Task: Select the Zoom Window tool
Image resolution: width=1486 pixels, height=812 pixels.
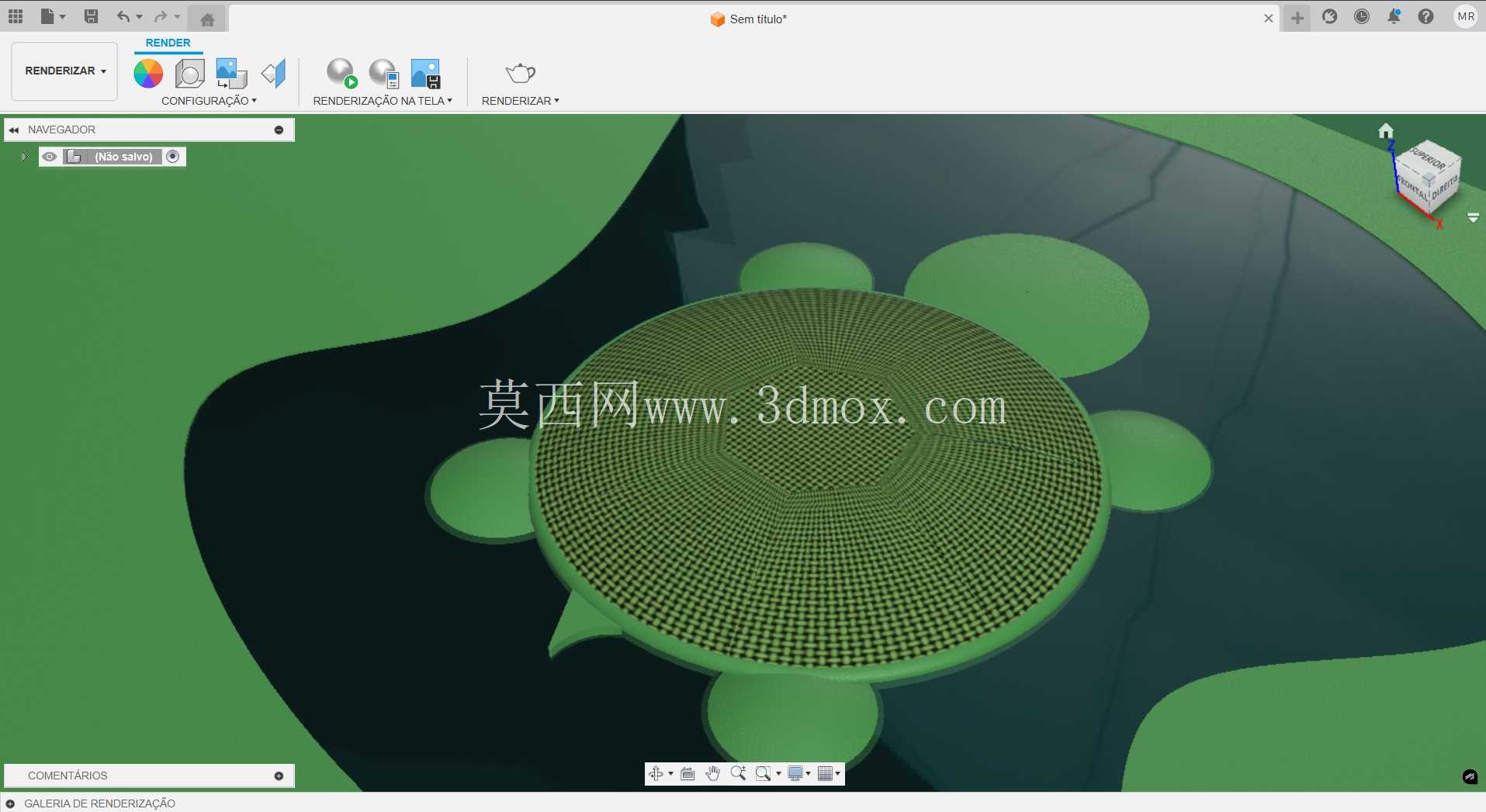Action: [x=763, y=773]
